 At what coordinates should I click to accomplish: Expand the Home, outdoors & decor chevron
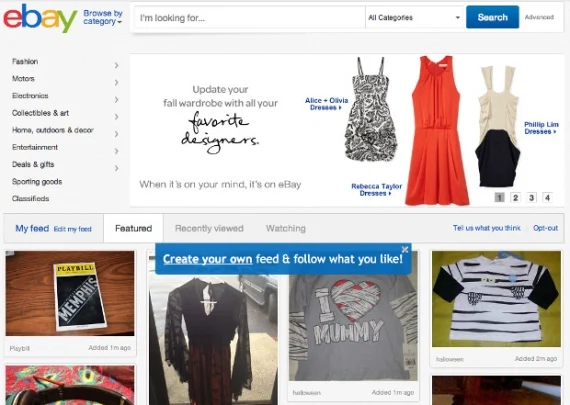tap(116, 134)
